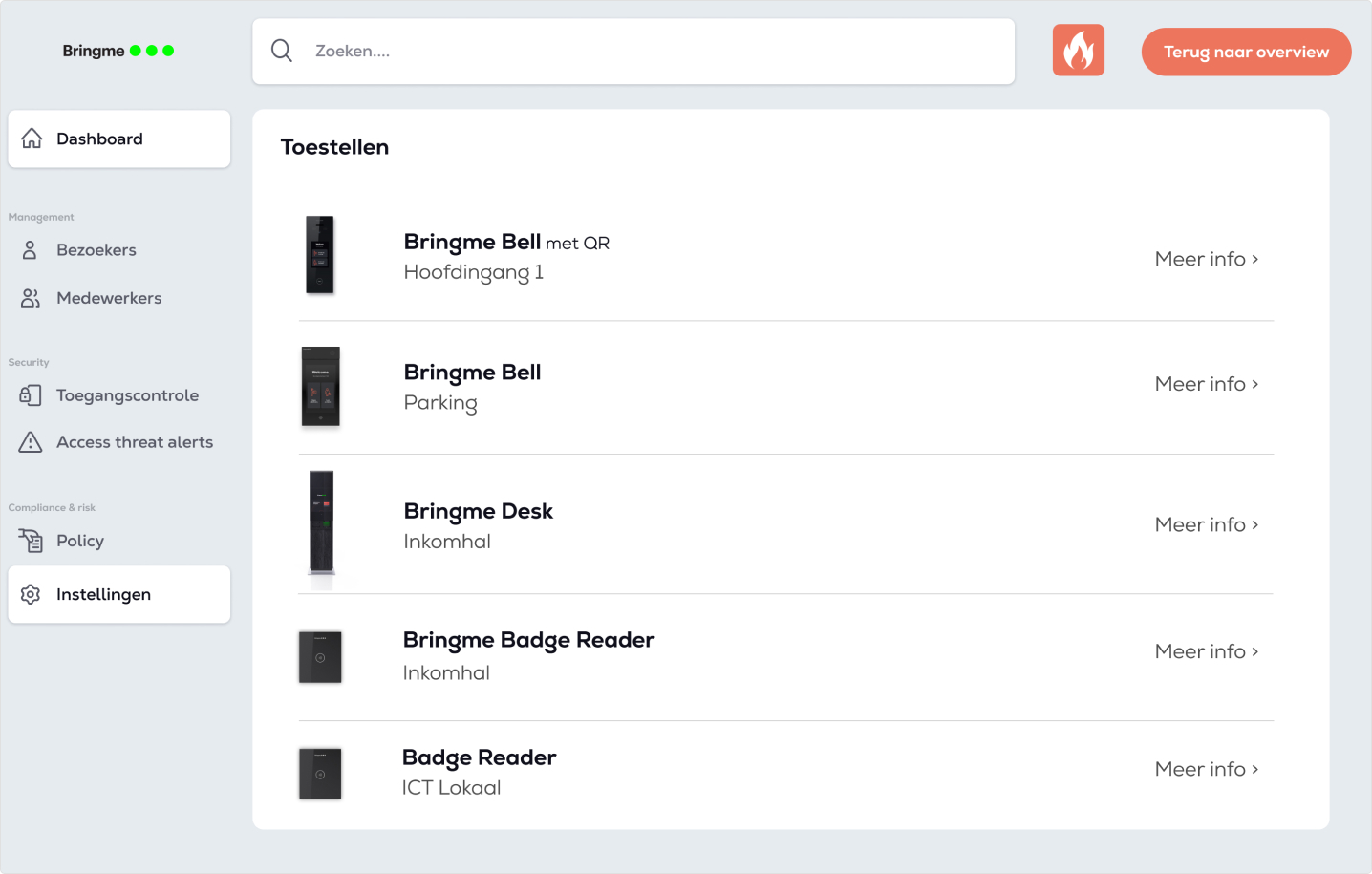Click the ICT Lokaal Badge Reader image
This screenshot has width=1372, height=874.
point(320,774)
